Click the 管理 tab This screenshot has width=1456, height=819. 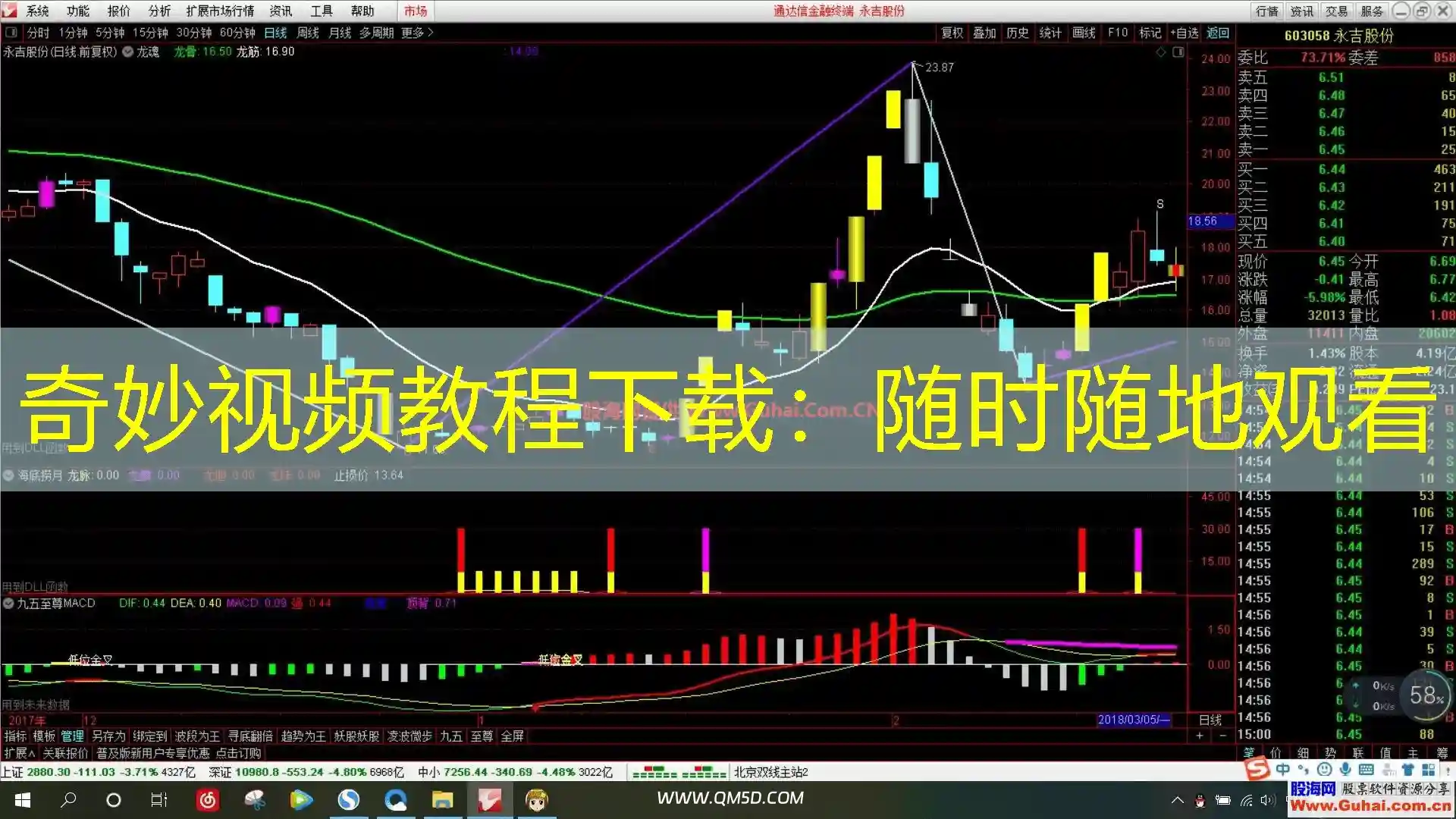click(x=72, y=736)
